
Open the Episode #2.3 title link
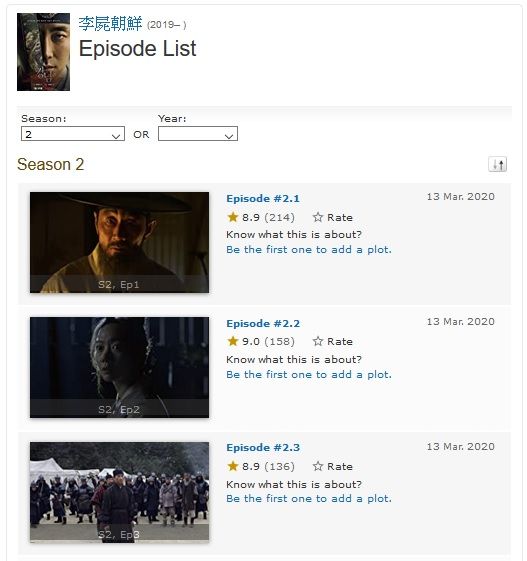[x=263, y=448]
